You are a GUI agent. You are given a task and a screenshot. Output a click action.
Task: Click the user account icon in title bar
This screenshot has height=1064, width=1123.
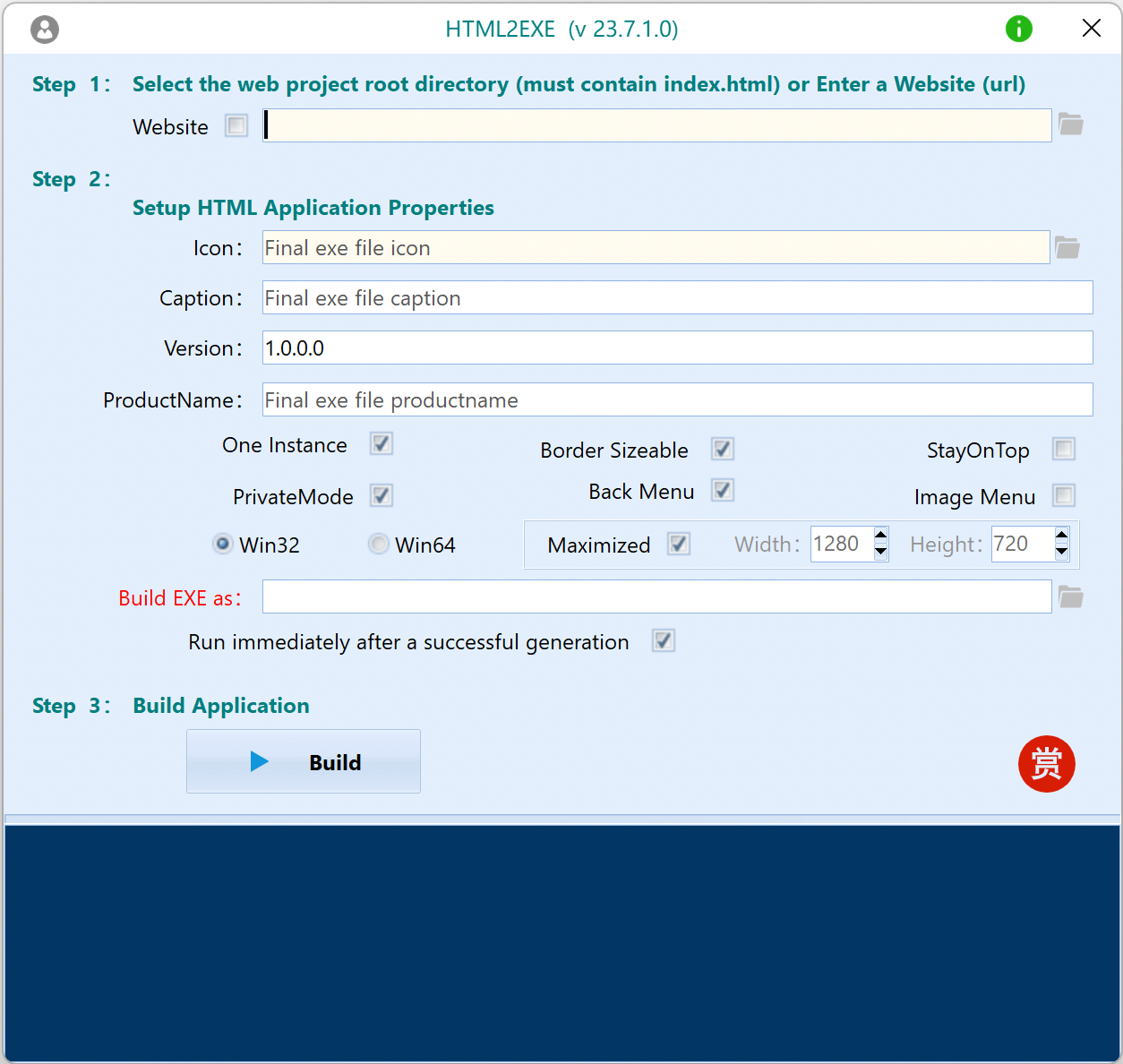click(x=45, y=30)
